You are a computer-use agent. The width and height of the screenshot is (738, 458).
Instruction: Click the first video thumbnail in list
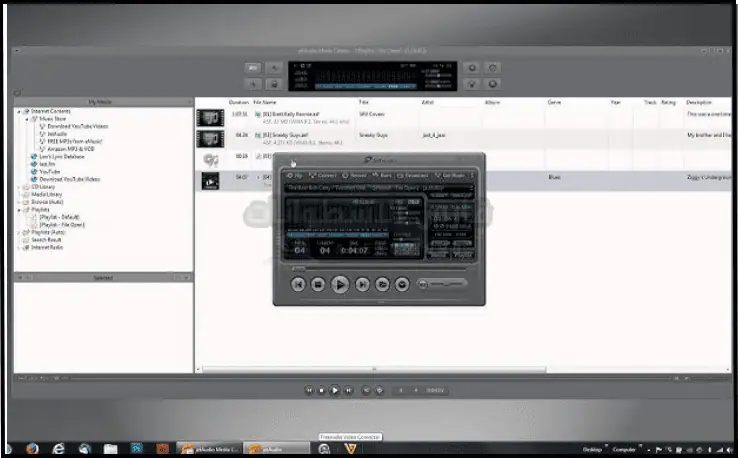210,116
